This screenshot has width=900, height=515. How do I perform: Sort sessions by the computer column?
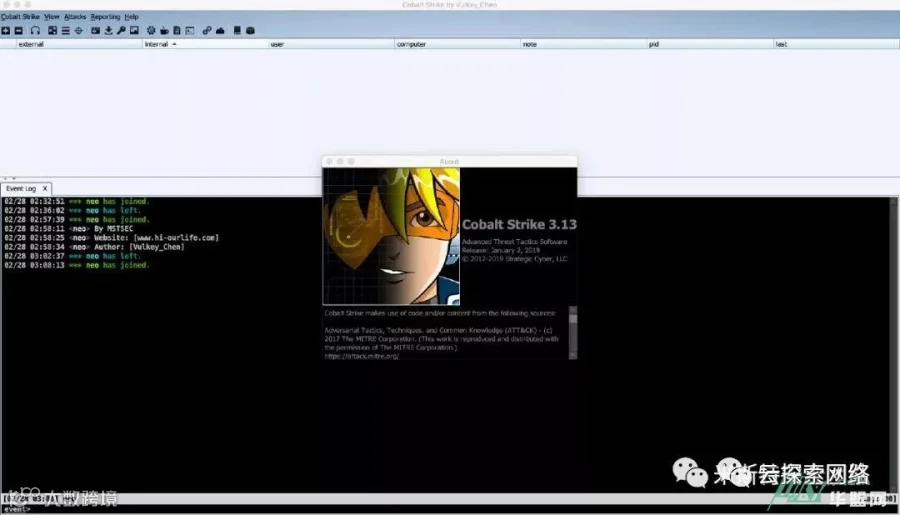click(x=457, y=44)
